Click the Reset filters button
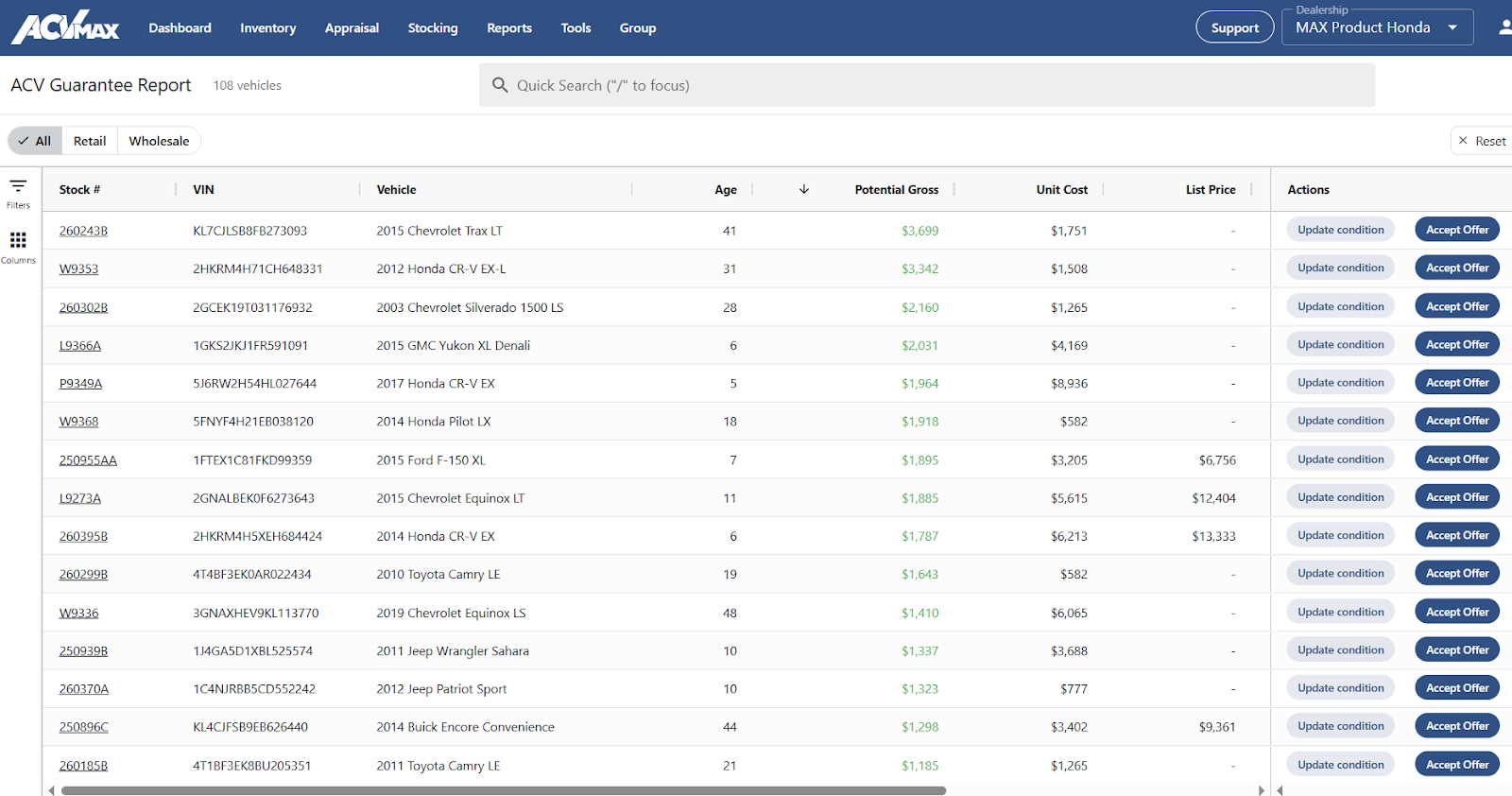Viewport: 1512px width, 796px height. pyautogui.click(x=1482, y=141)
